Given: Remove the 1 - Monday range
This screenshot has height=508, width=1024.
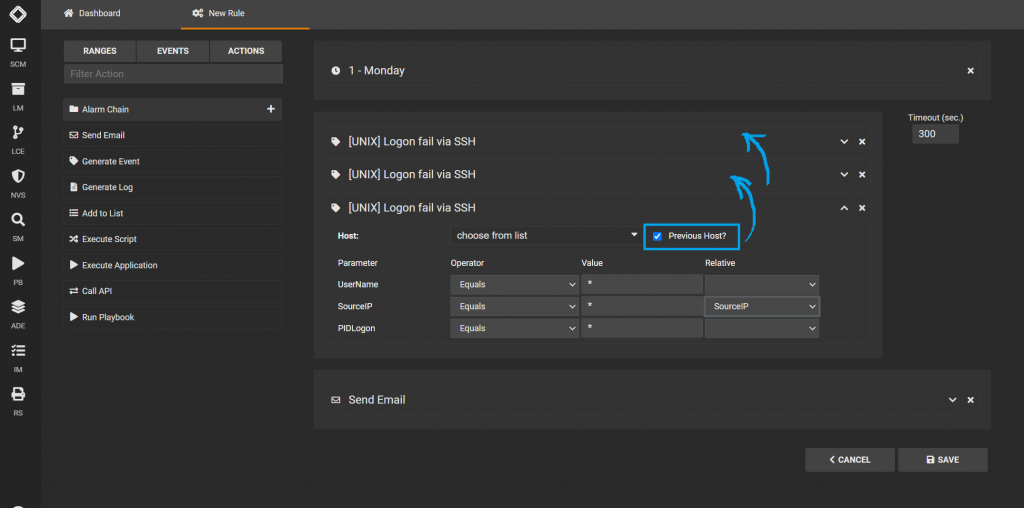Looking at the screenshot, I should coord(970,71).
